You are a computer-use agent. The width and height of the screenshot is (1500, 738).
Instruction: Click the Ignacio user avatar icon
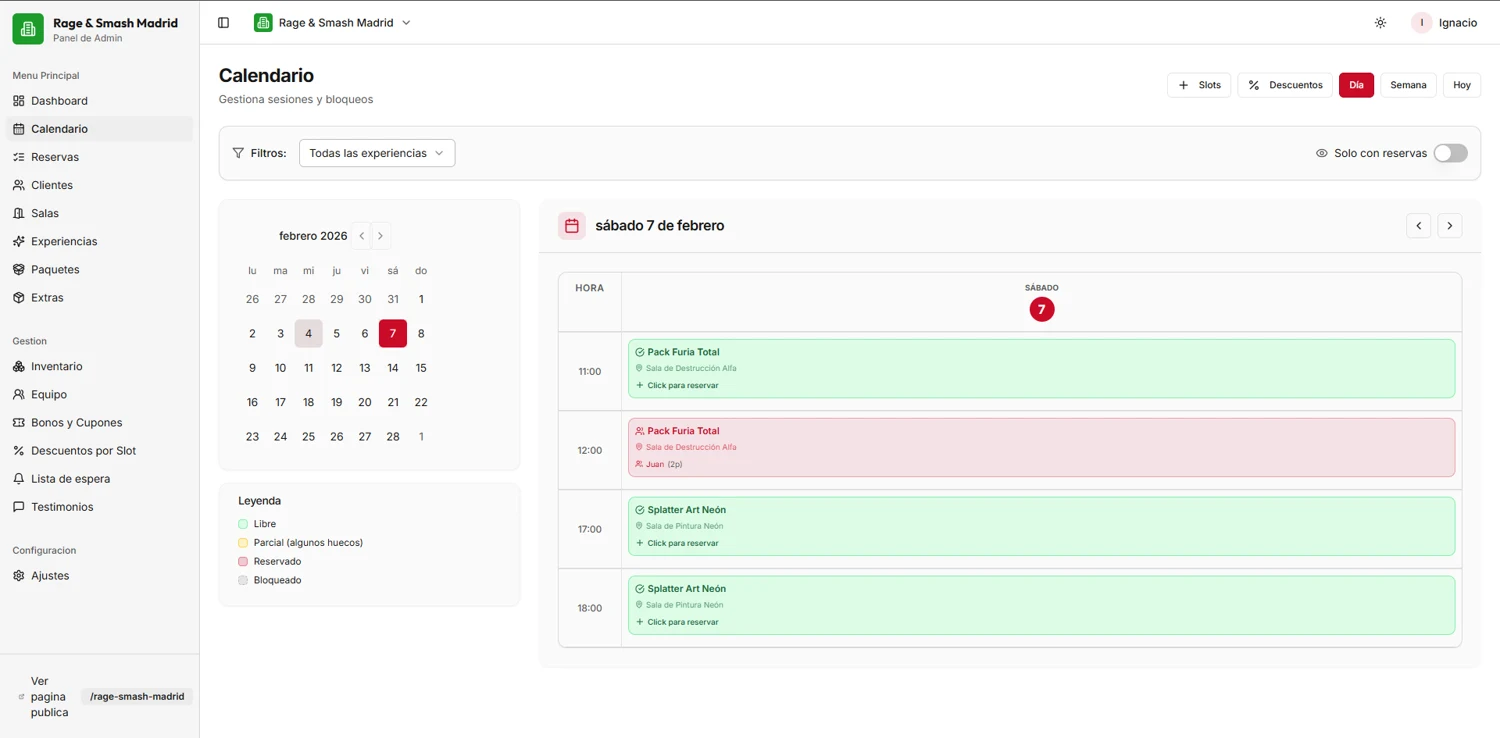[1422, 23]
